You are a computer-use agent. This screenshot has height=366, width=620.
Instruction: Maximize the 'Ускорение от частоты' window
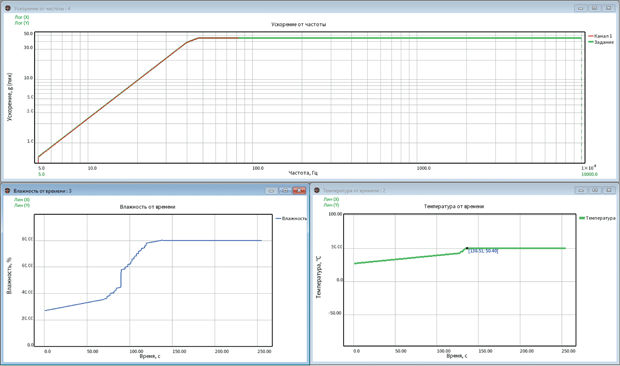pos(594,8)
